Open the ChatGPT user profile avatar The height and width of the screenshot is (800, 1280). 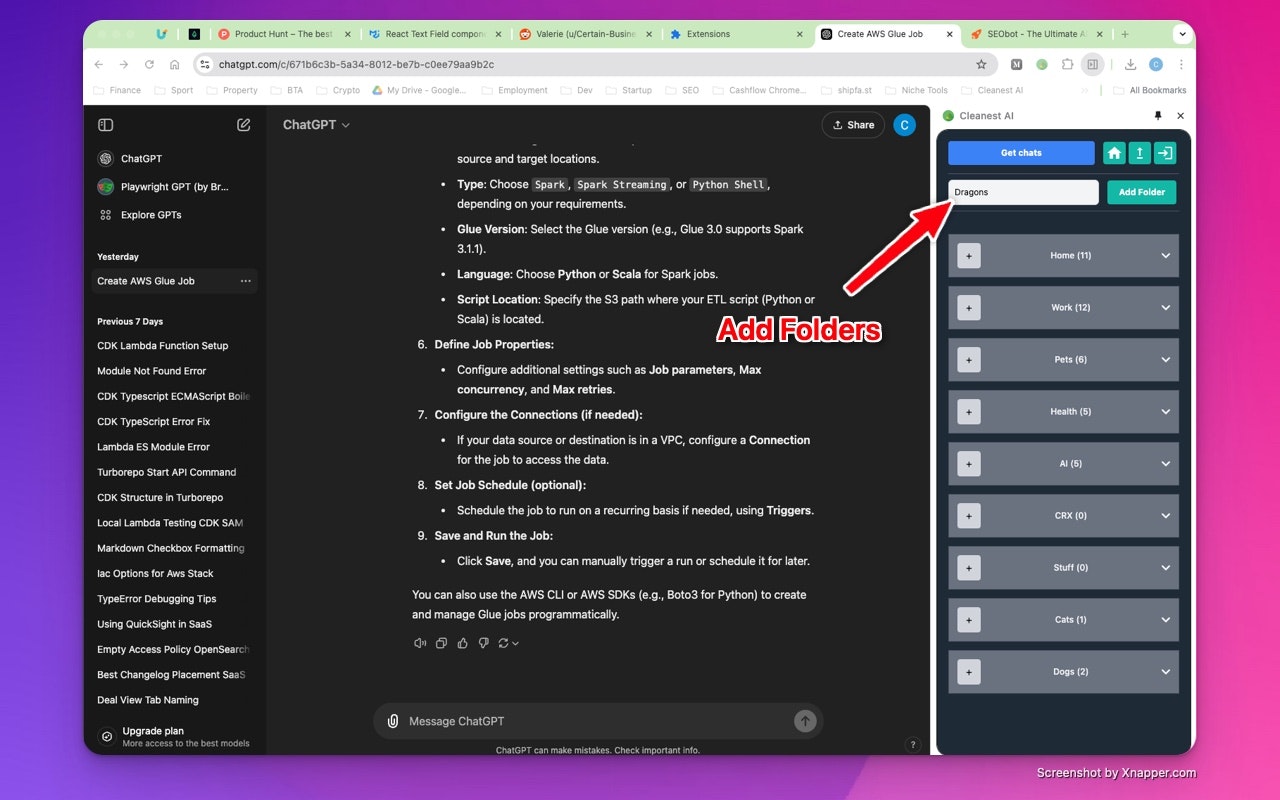tap(904, 125)
